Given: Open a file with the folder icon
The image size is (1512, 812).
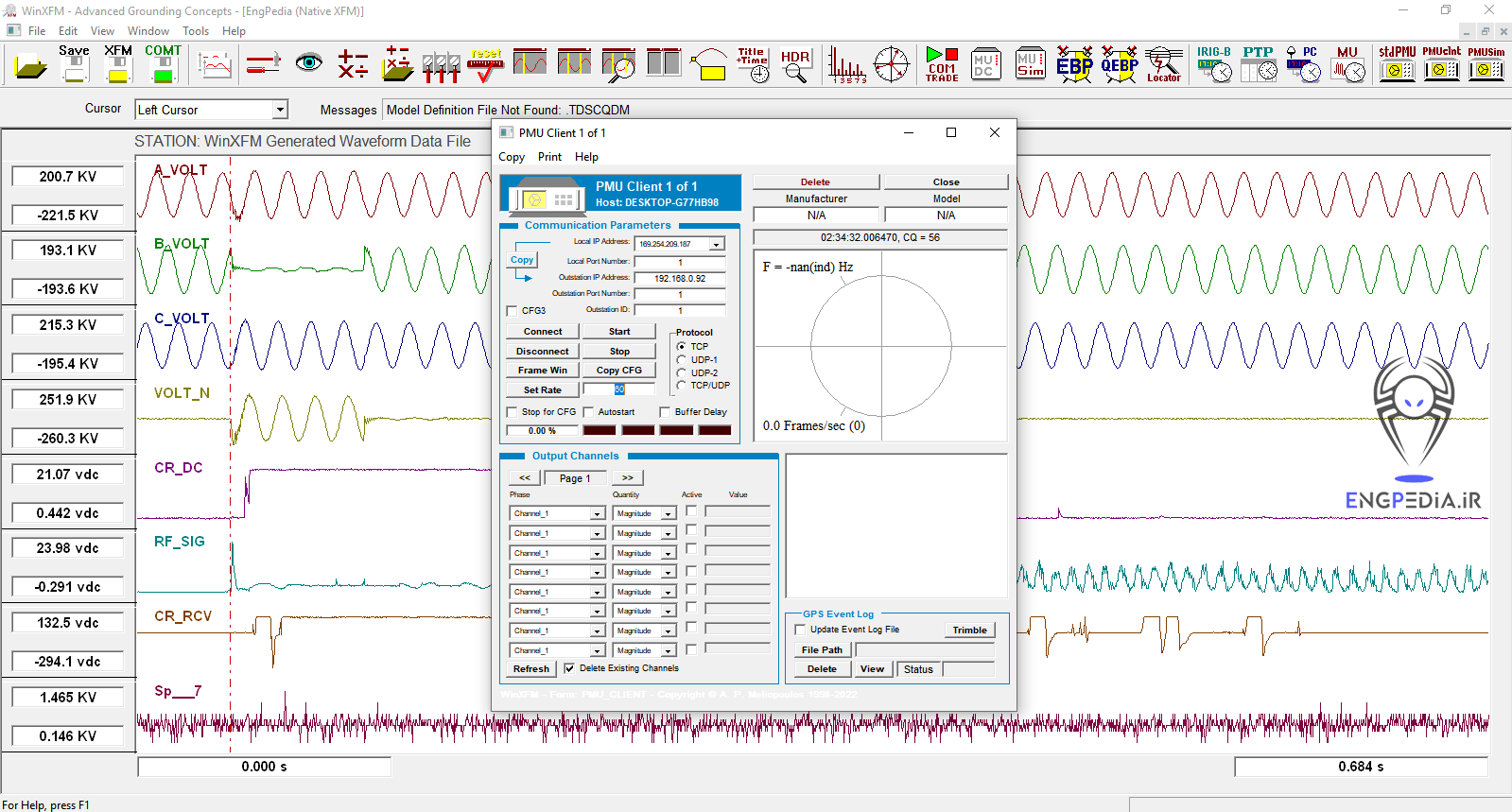Looking at the screenshot, I should coord(31,65).
